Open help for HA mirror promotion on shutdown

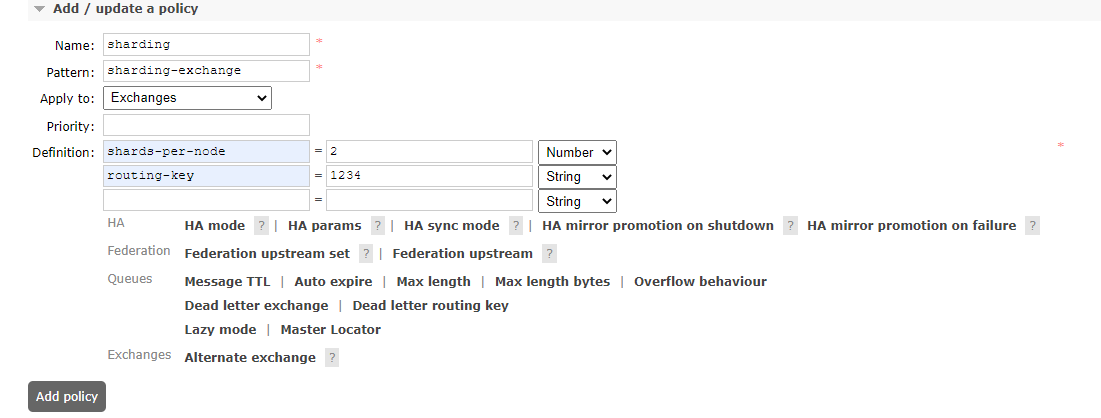coord(790,226)
